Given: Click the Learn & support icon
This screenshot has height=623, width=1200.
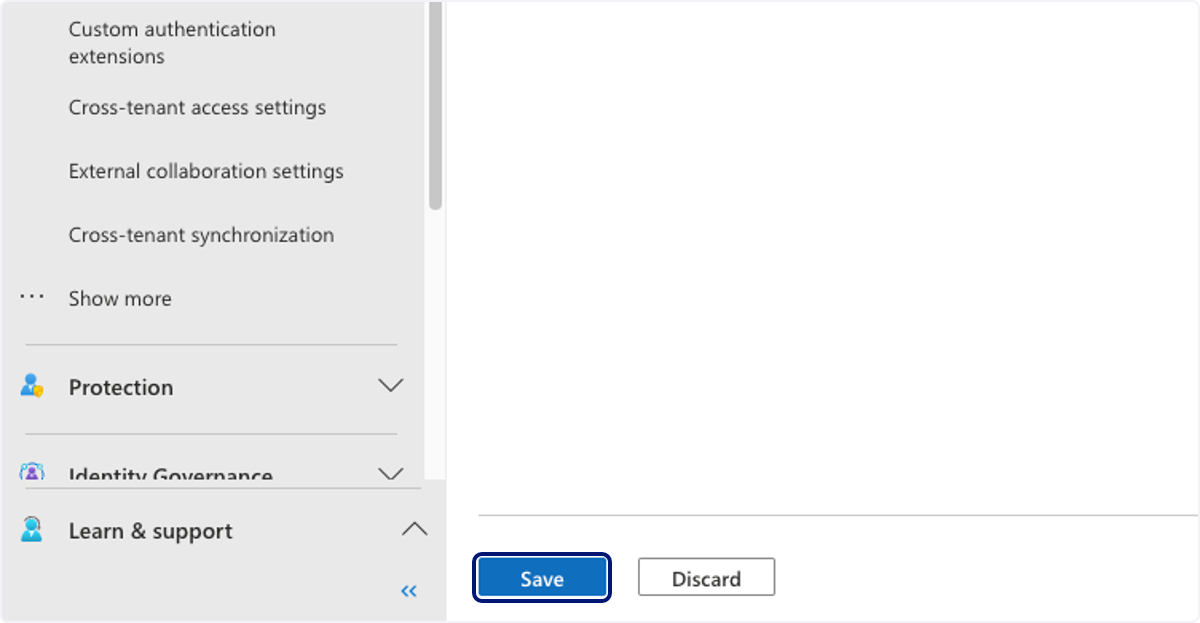Looking at the screenshot, I should 32,530.
